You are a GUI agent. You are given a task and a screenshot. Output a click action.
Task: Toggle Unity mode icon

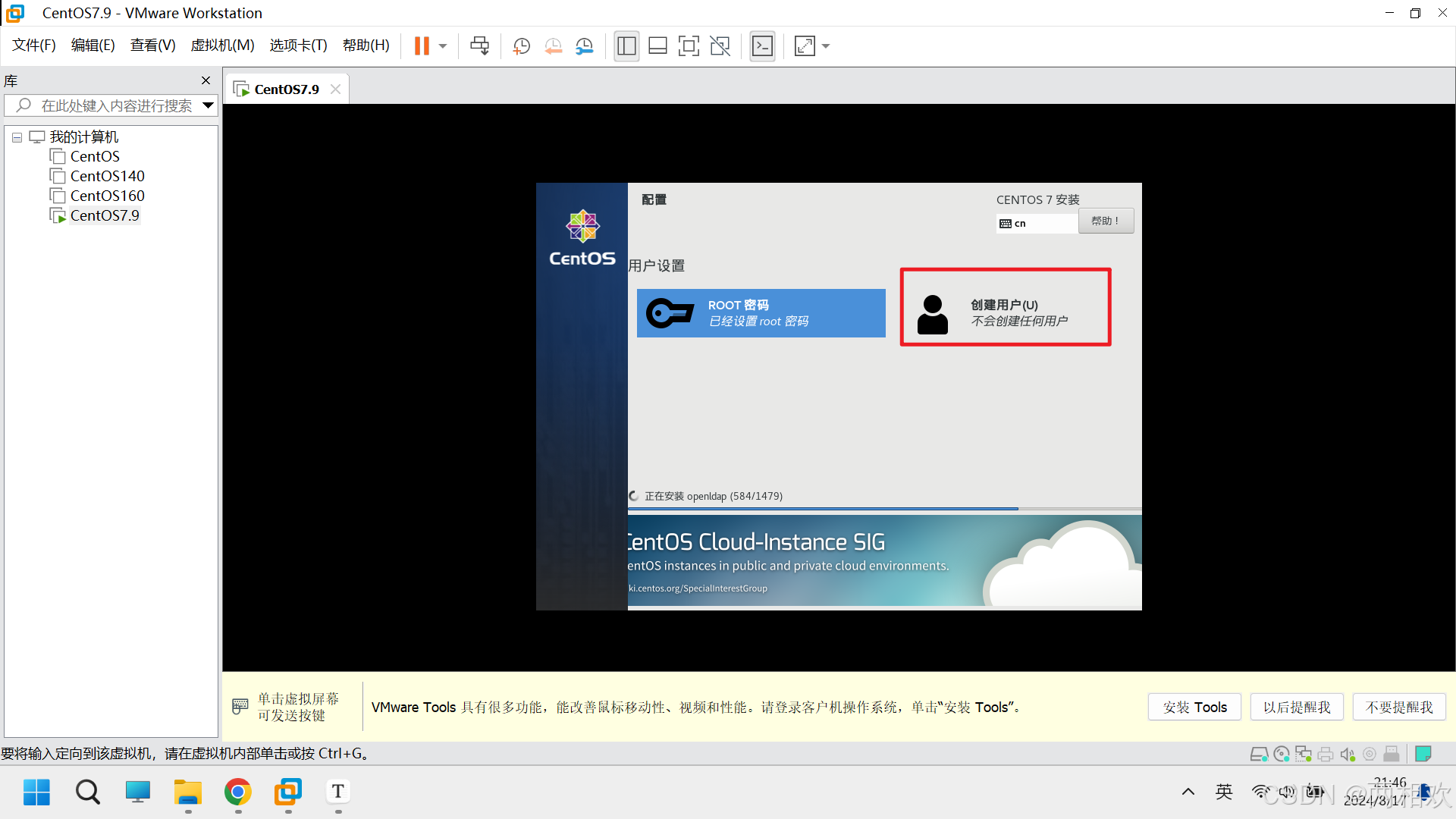[x=720, y=46]
